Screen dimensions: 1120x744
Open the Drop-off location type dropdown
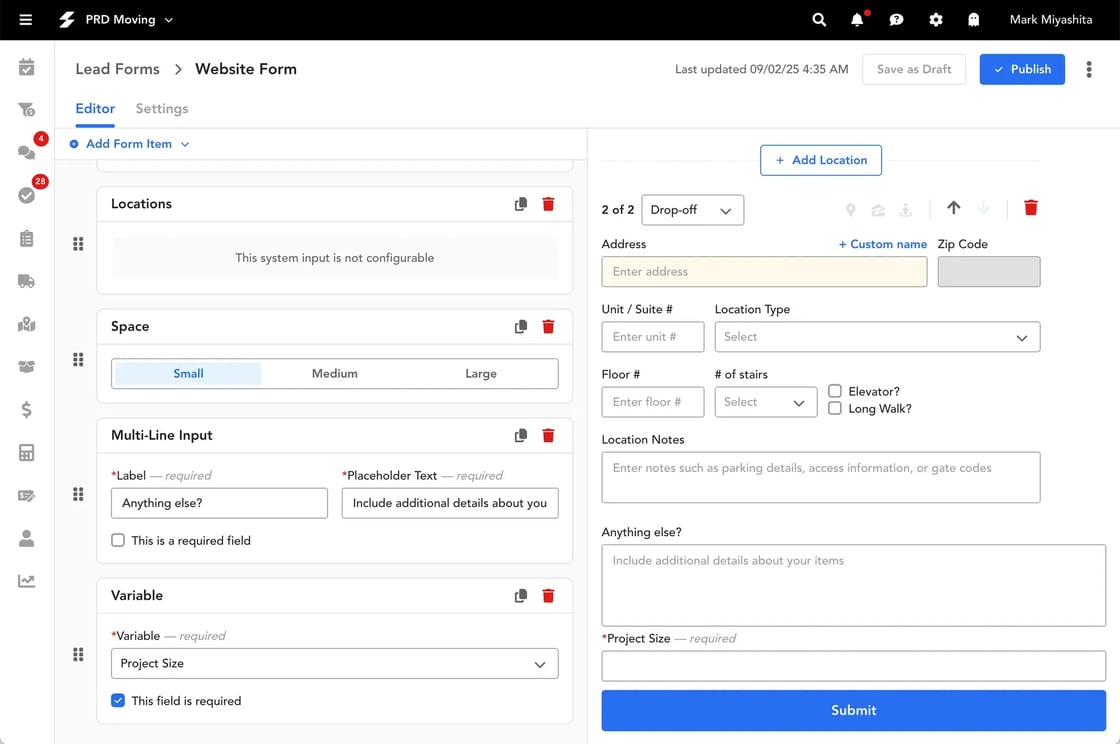[692, 210]
